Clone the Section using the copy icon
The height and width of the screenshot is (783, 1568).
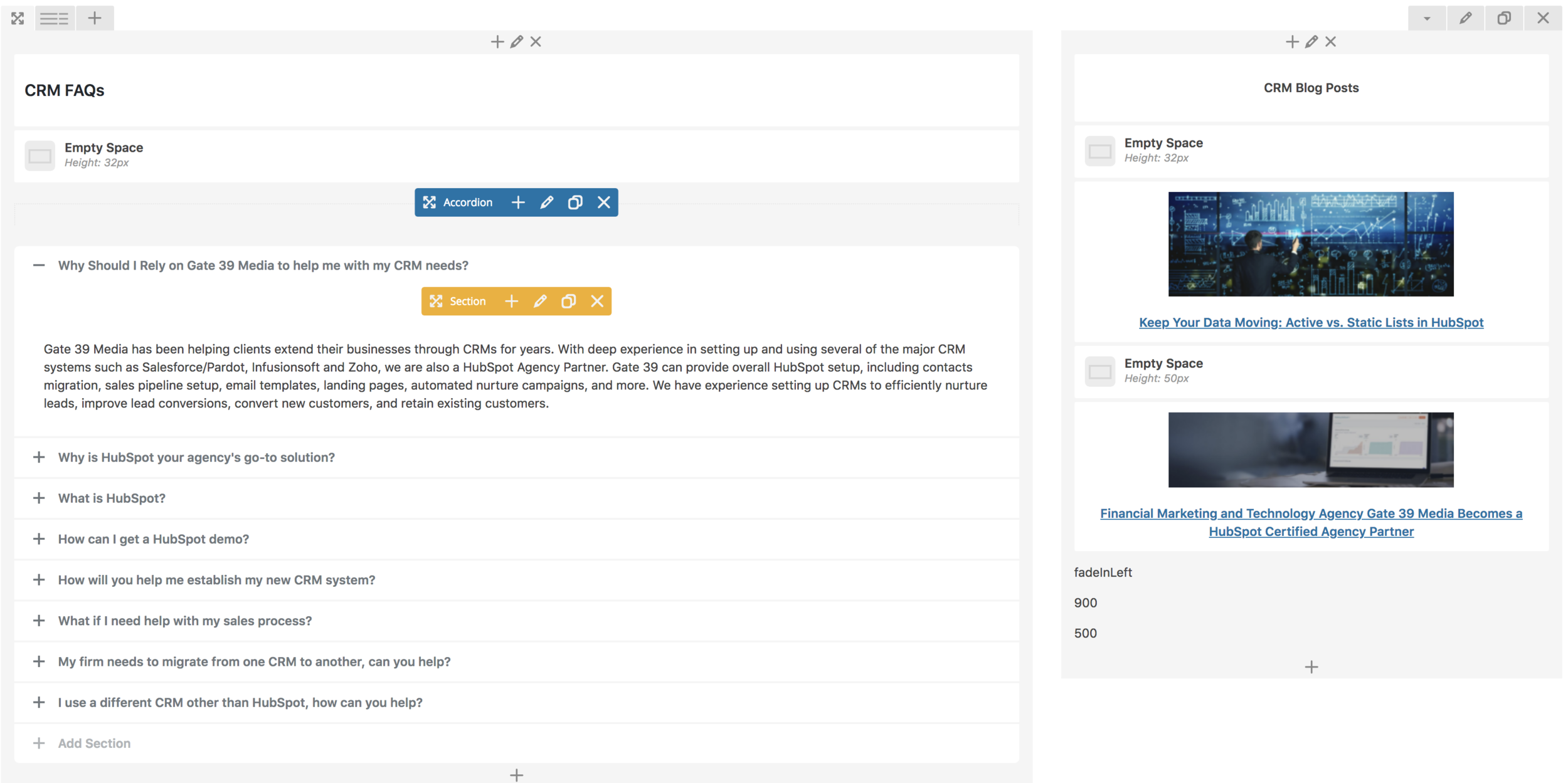pyautogui.click(x=568, y=302)
